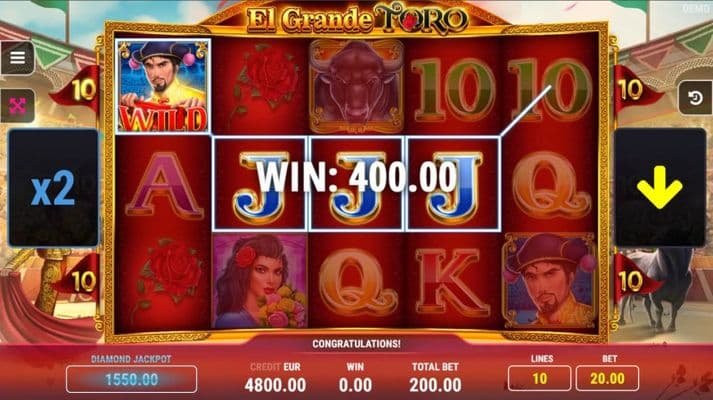Toggle fullscreen with the pink arrows icon
Viewport: 713px width, 400px height.
[17, 106]
